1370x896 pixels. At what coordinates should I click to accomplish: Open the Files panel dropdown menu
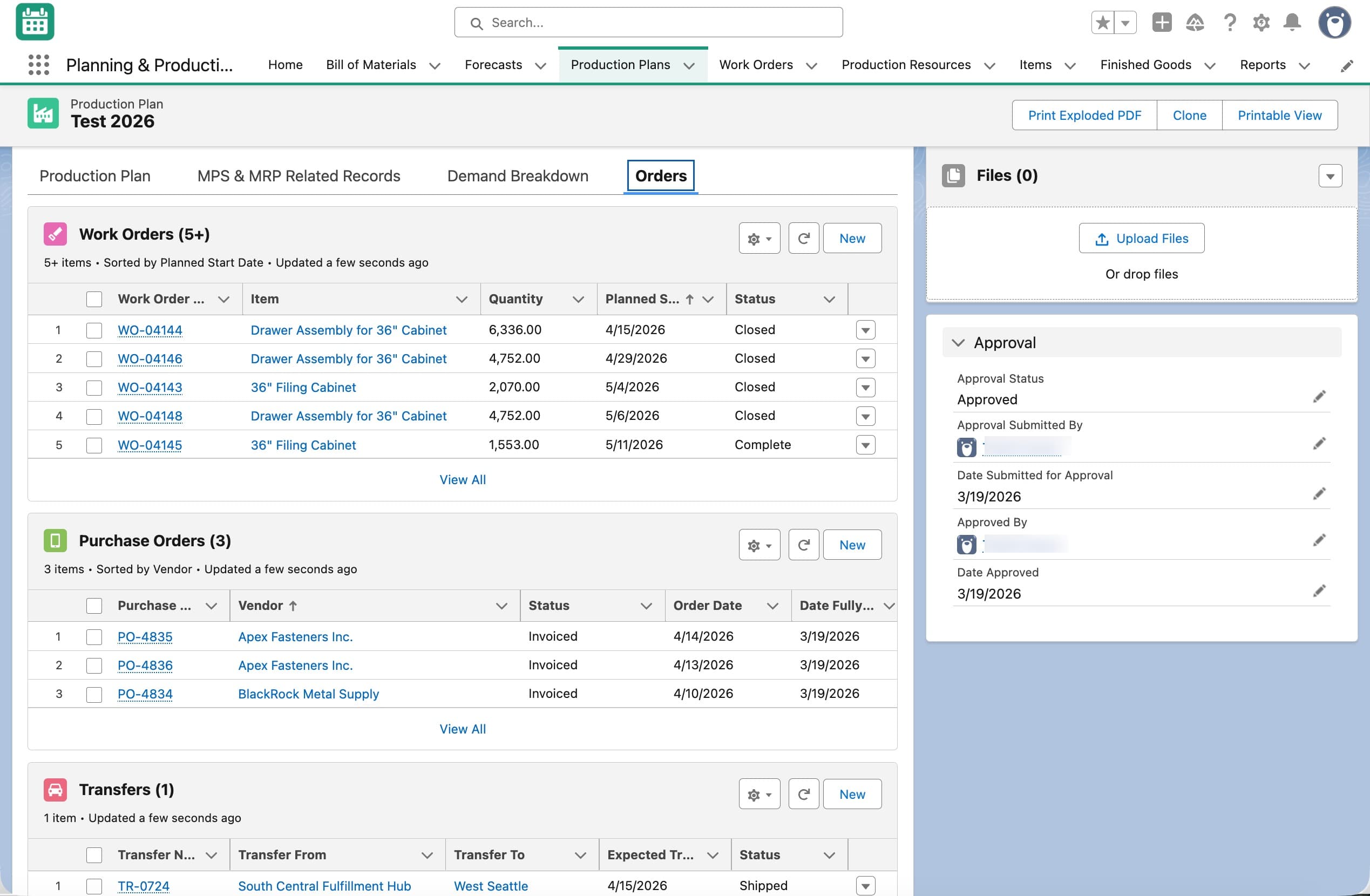[x=1330, y=176]
